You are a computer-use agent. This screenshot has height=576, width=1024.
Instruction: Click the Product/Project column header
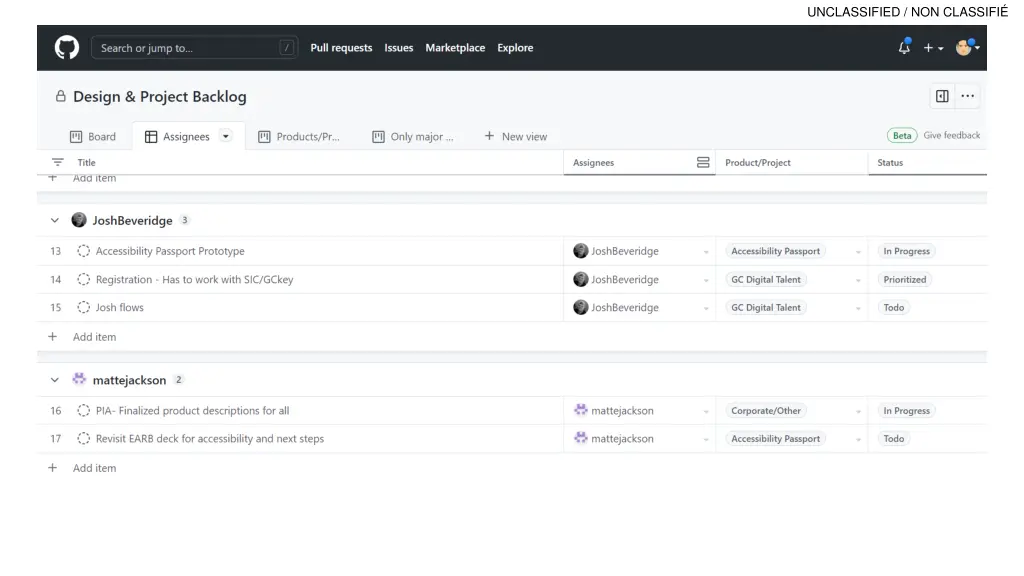(758, 163)
